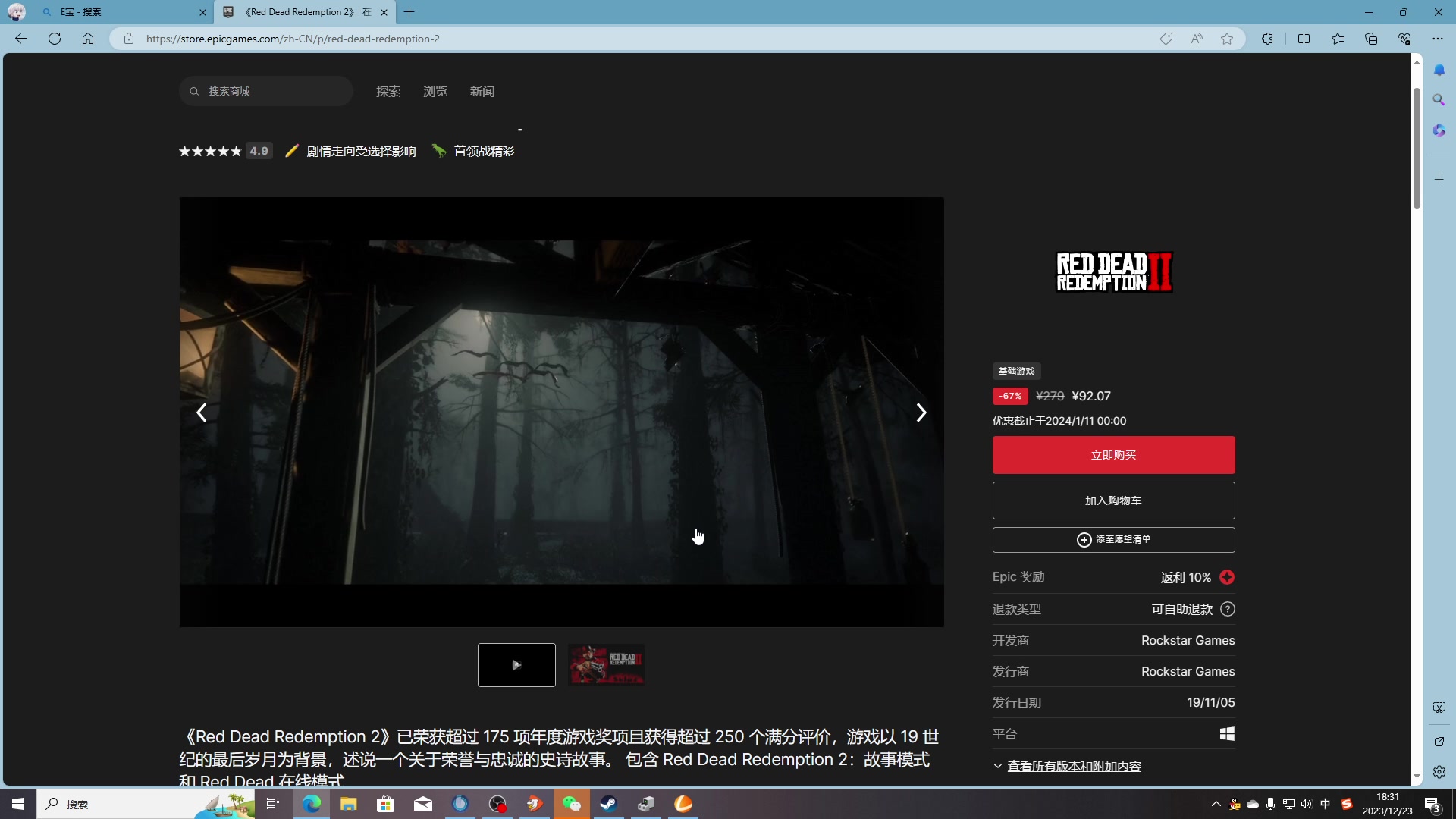Viewport: 1456px width, 819px height.
Task: Open the volume control tray icon
Action: point(1307,804)
